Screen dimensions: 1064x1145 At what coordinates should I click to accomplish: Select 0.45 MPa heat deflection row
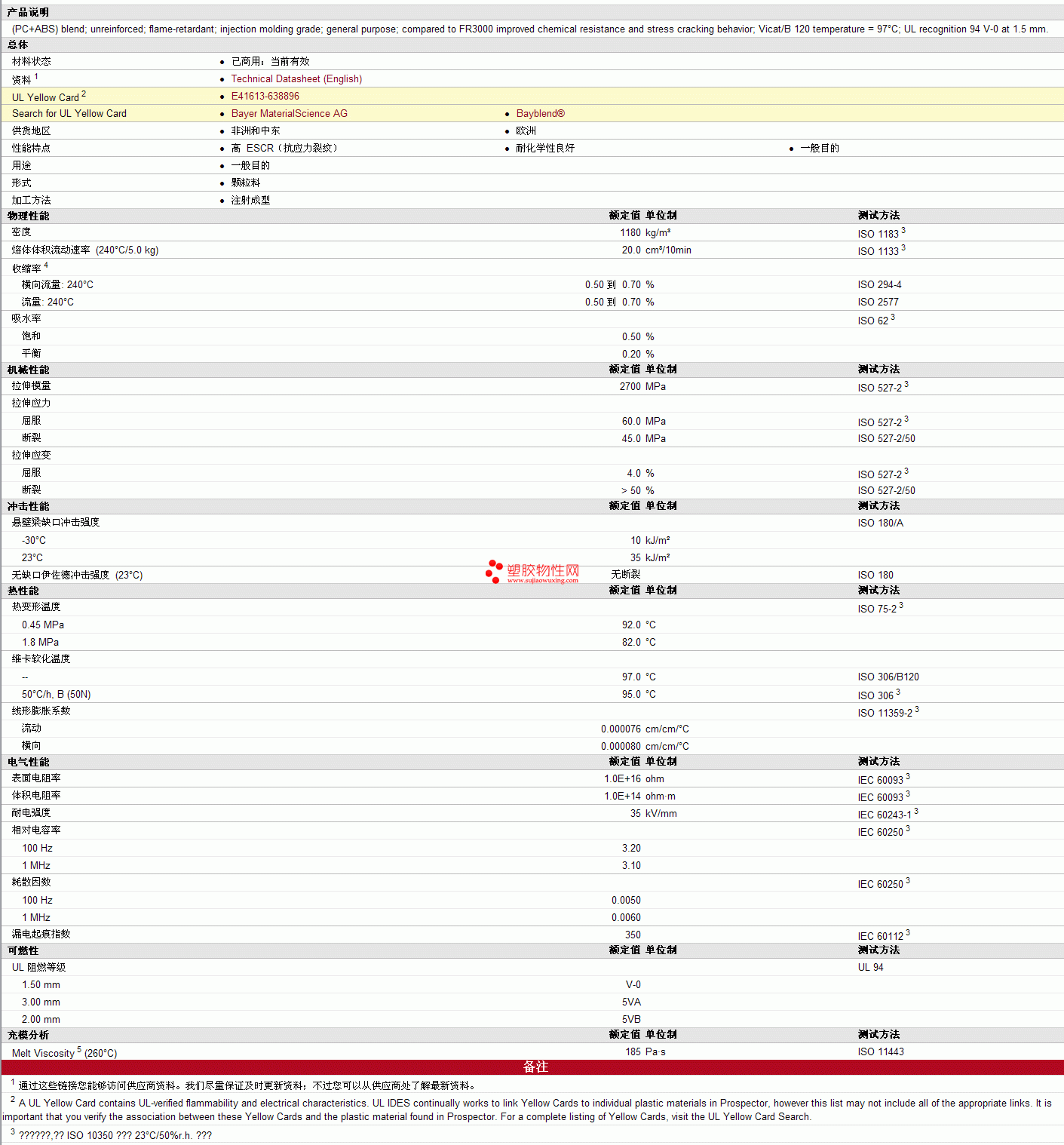[x=43, y=625]
